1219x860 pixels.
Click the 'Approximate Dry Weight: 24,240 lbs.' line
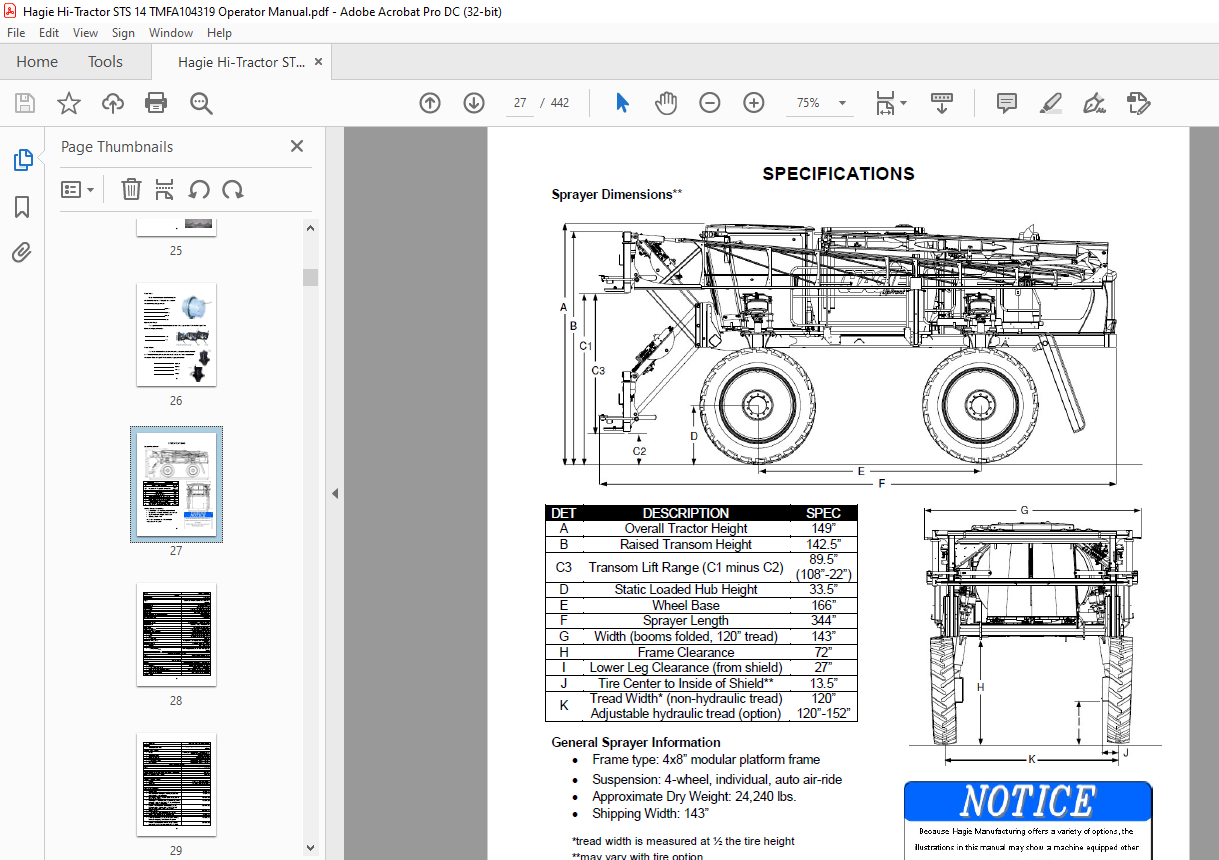[x=694, y=797]
